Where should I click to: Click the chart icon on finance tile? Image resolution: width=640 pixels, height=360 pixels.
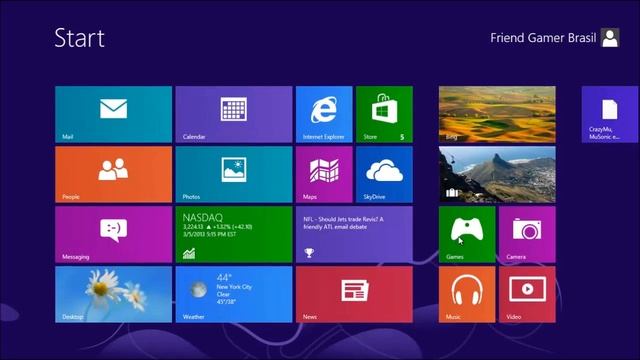[189, 253]
